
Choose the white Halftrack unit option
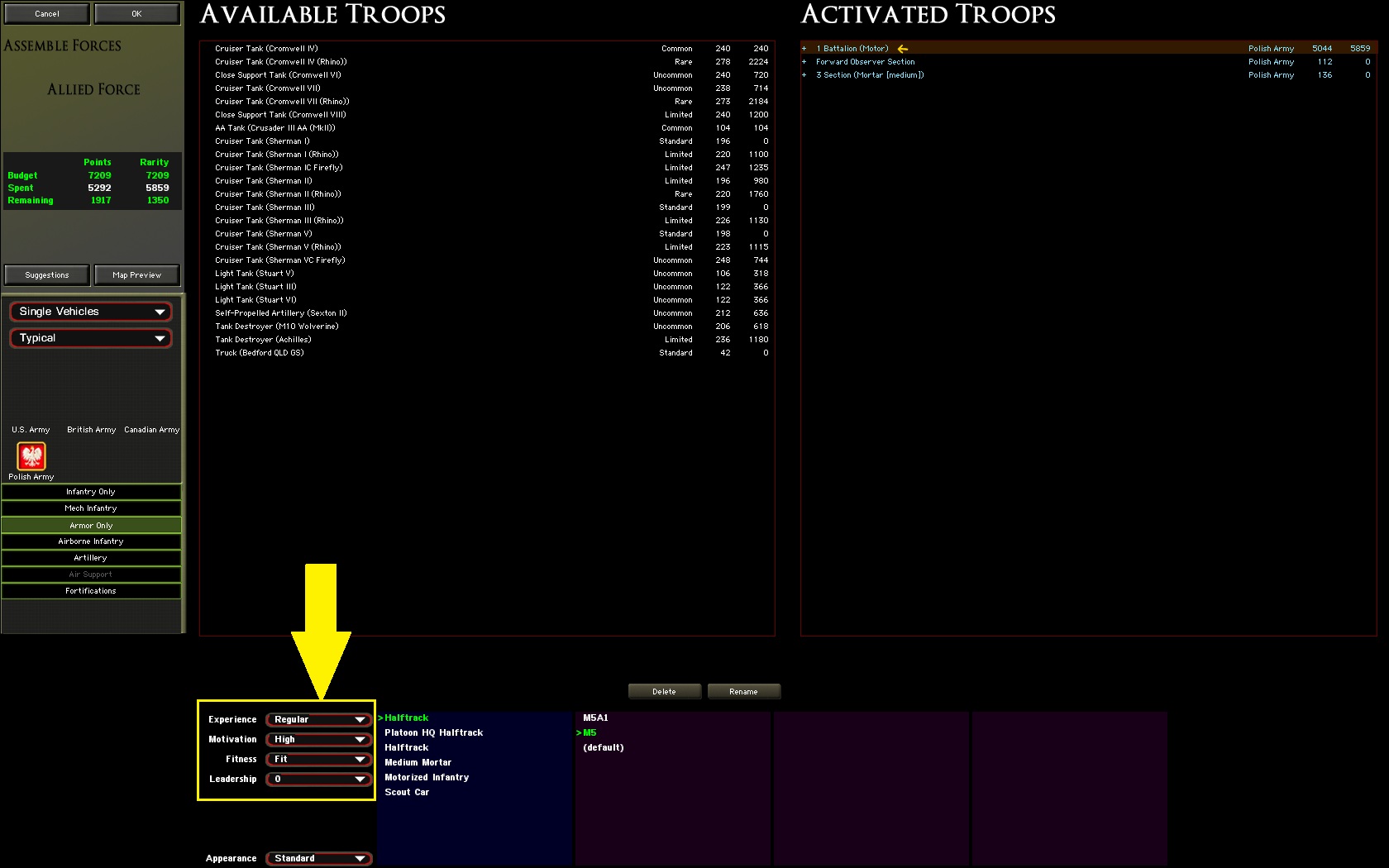coord(406,747)
